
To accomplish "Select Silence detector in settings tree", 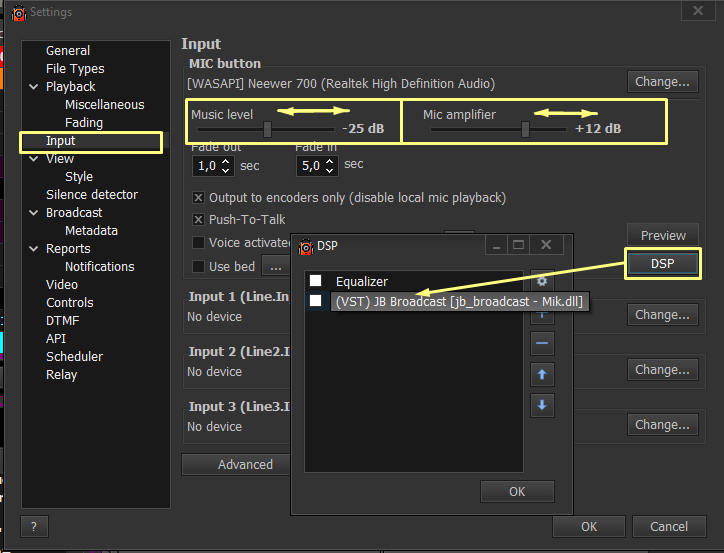I will [x=91, y=194].
